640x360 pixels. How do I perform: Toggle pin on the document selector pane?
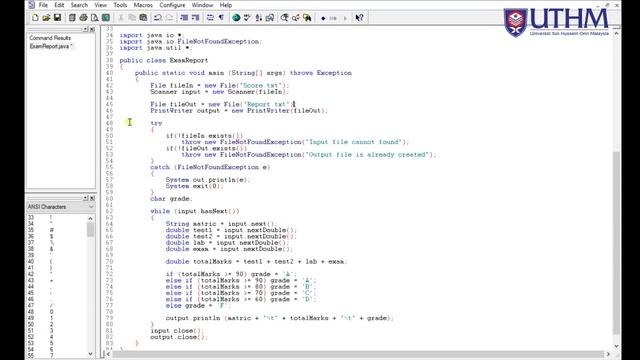tap(85, 29)
